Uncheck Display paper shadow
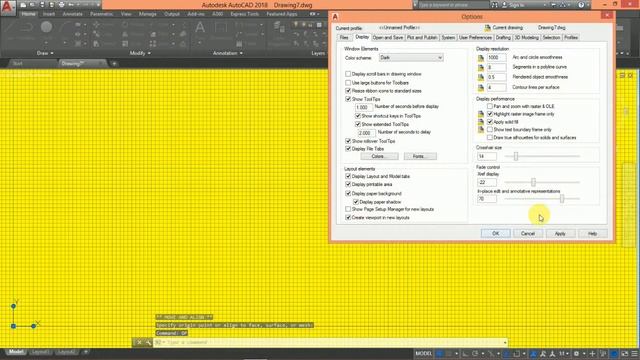Image resolution: width=640 pixels, height=360 pixels. (356, 202)
